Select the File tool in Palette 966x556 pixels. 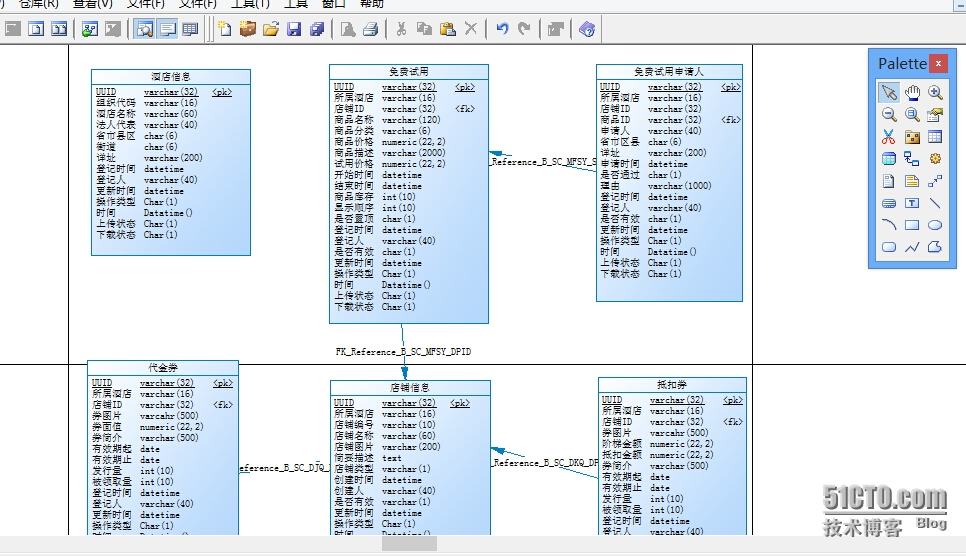tap(888, 181)
